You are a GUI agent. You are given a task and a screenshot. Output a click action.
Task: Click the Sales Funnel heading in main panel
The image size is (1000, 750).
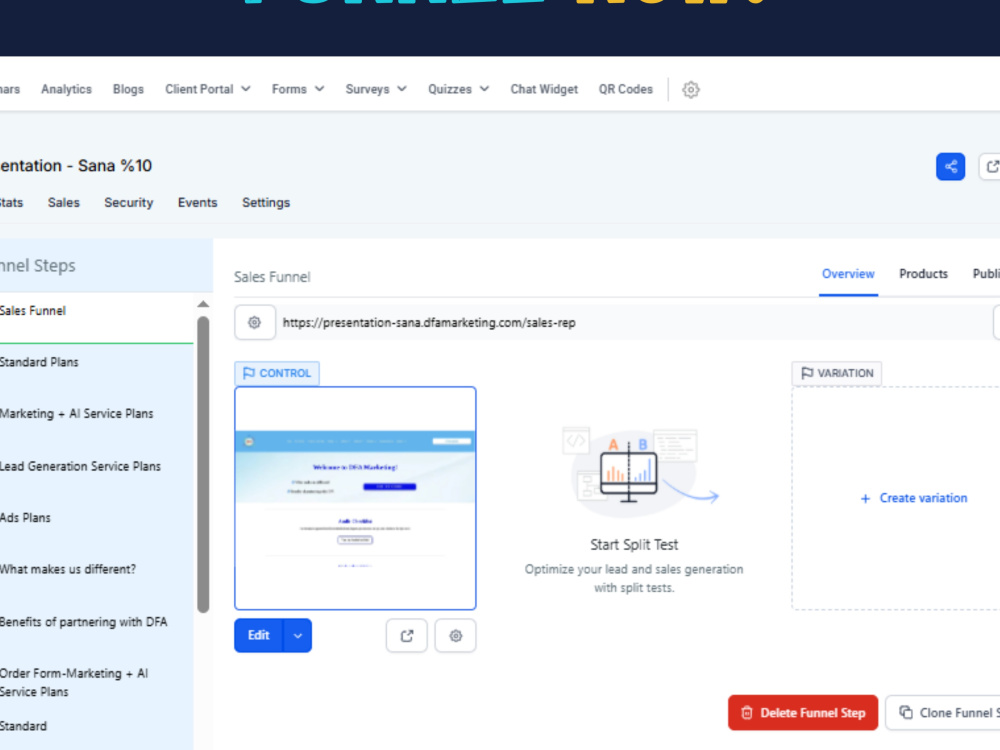pos(272,277)
